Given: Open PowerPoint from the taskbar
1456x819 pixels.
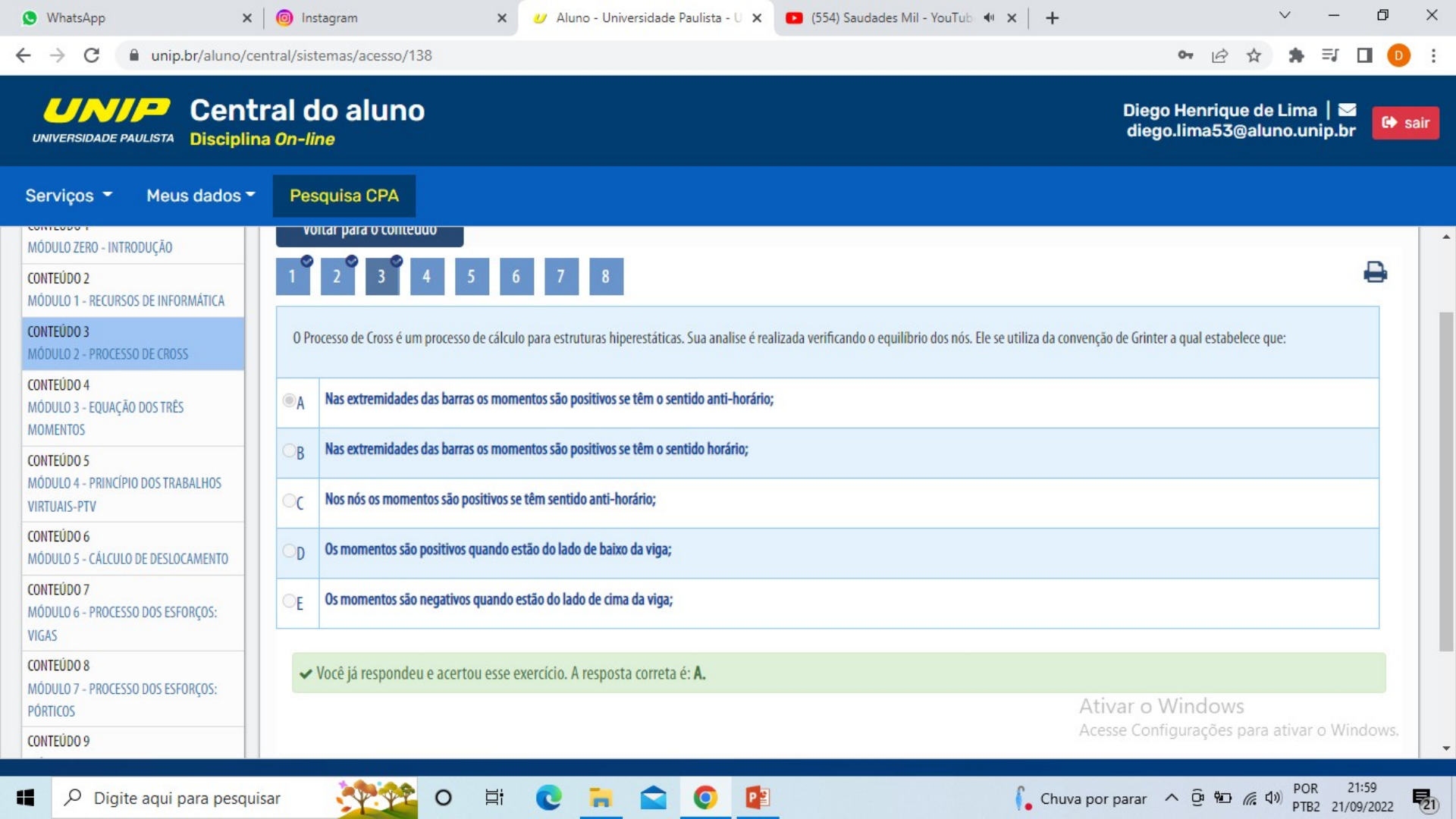Looking at the screenshot, I should [757, 798].
